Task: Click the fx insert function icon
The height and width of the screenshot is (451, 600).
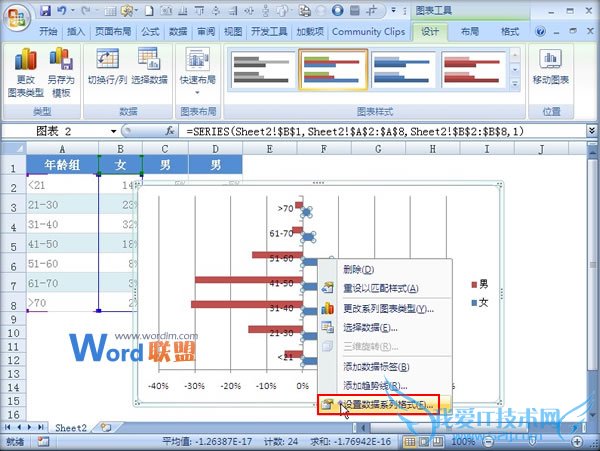Action: [x=170, y=131]
